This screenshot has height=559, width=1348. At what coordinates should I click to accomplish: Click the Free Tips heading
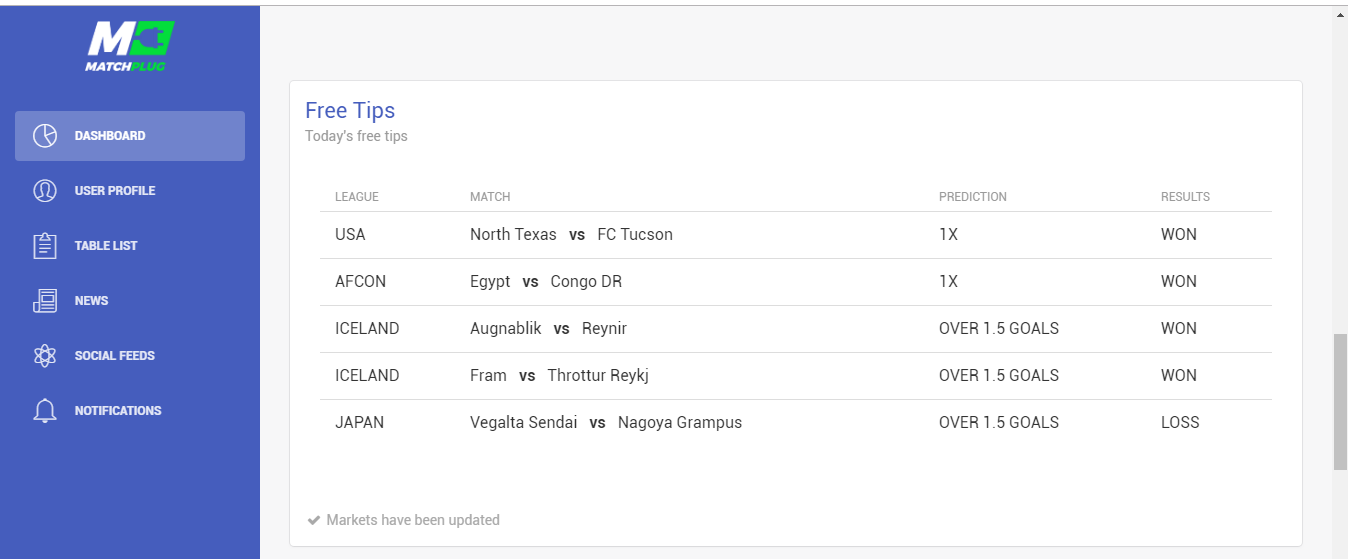pos(350,111)
